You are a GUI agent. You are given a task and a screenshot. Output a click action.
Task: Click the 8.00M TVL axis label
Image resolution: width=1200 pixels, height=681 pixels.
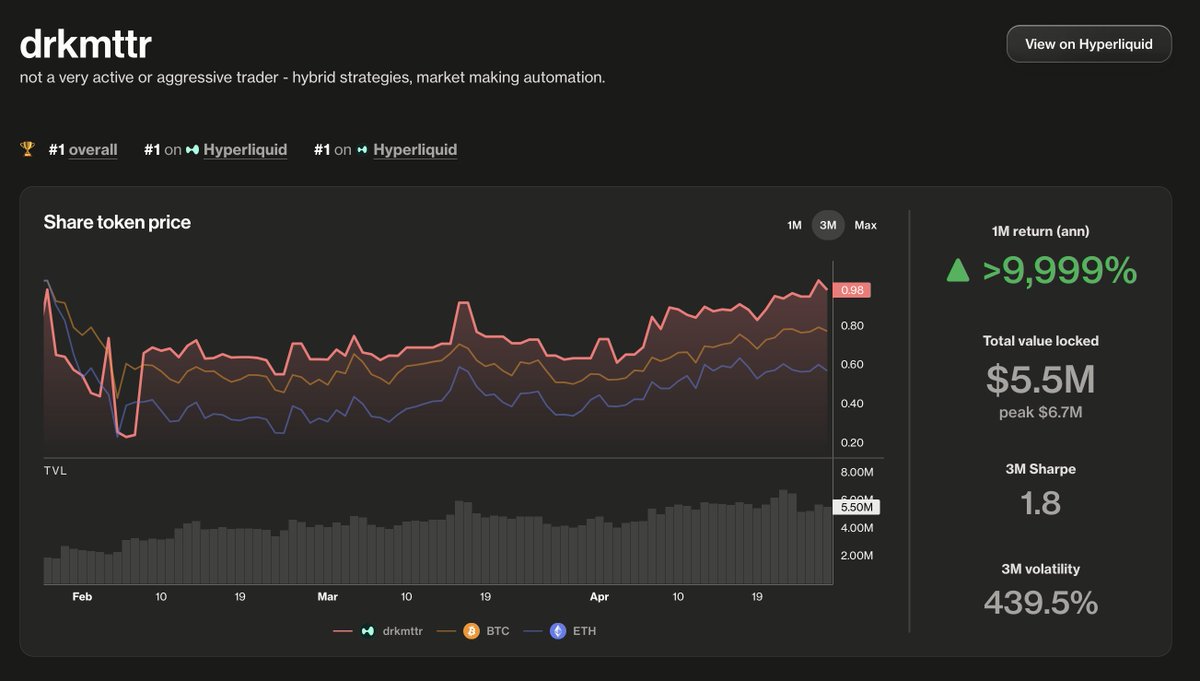(856, 472)
